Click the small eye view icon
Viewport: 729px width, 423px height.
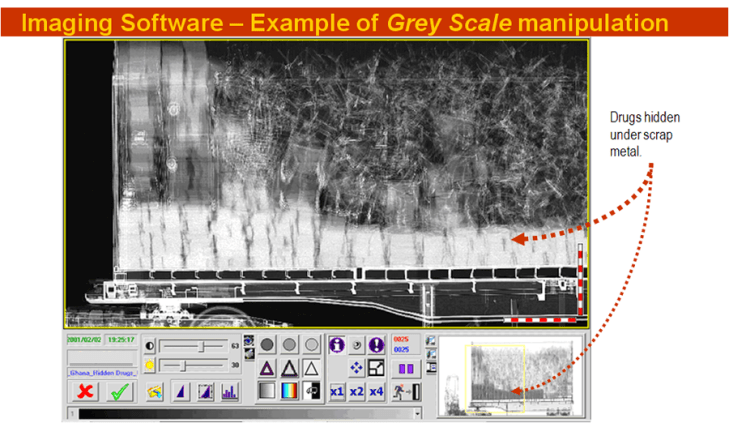[249, 341]
